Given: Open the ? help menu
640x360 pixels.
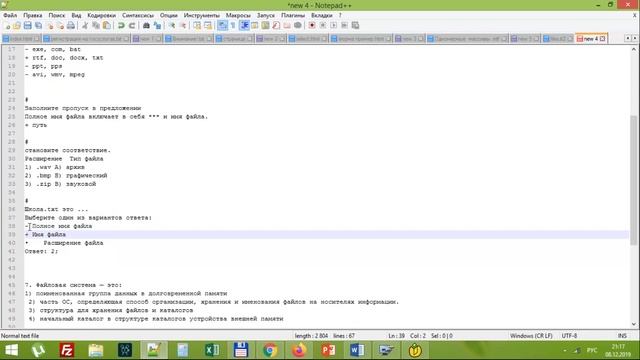Looking at the screenshot, I should (x=340, y=15).
